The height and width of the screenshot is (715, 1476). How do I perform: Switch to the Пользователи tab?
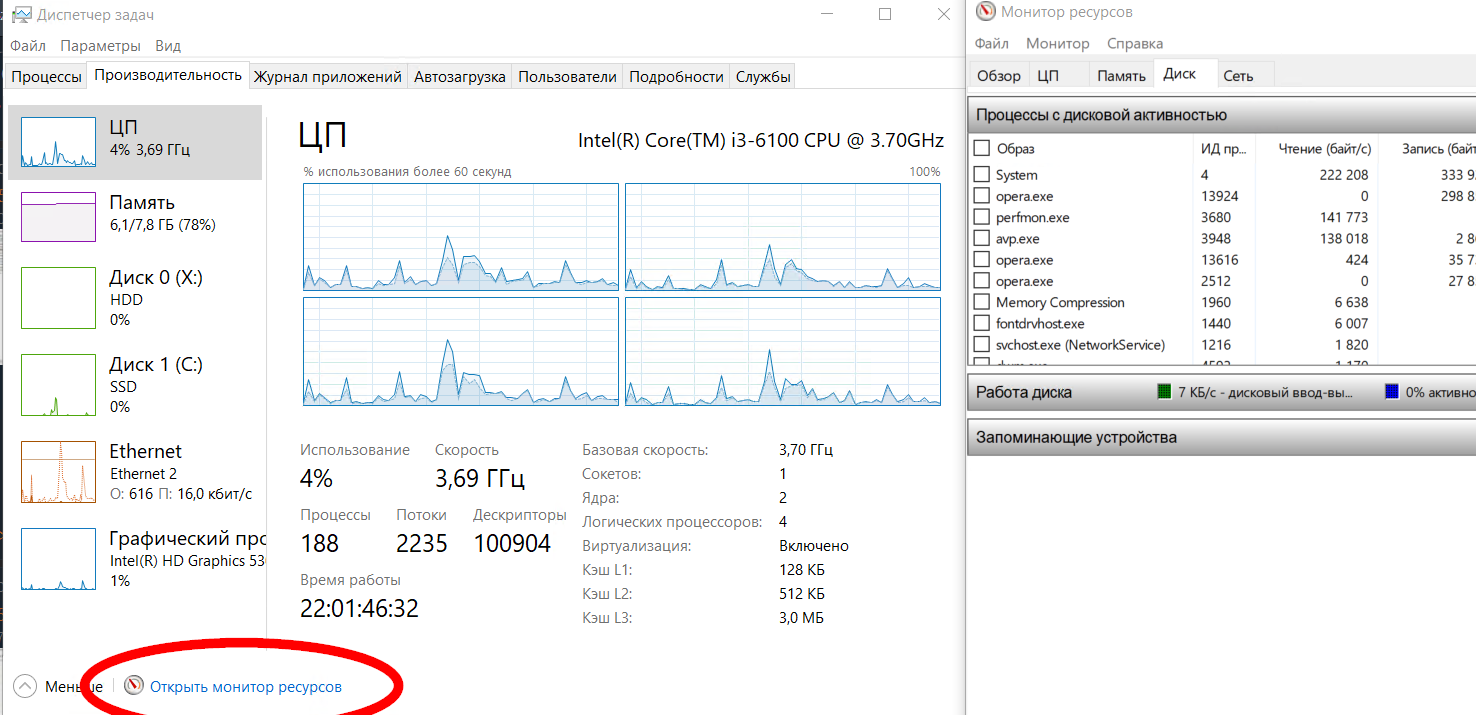pyautogui.click(x=567, y=77)
